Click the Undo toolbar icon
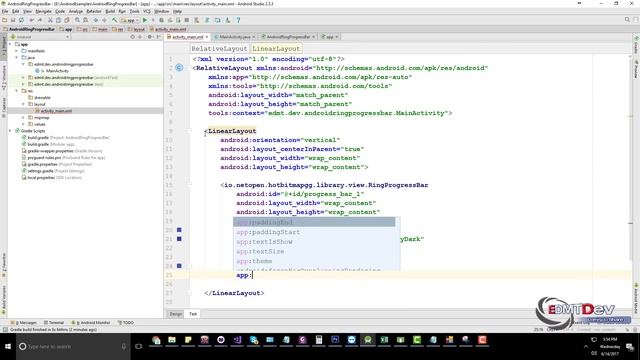 [31, 20]
